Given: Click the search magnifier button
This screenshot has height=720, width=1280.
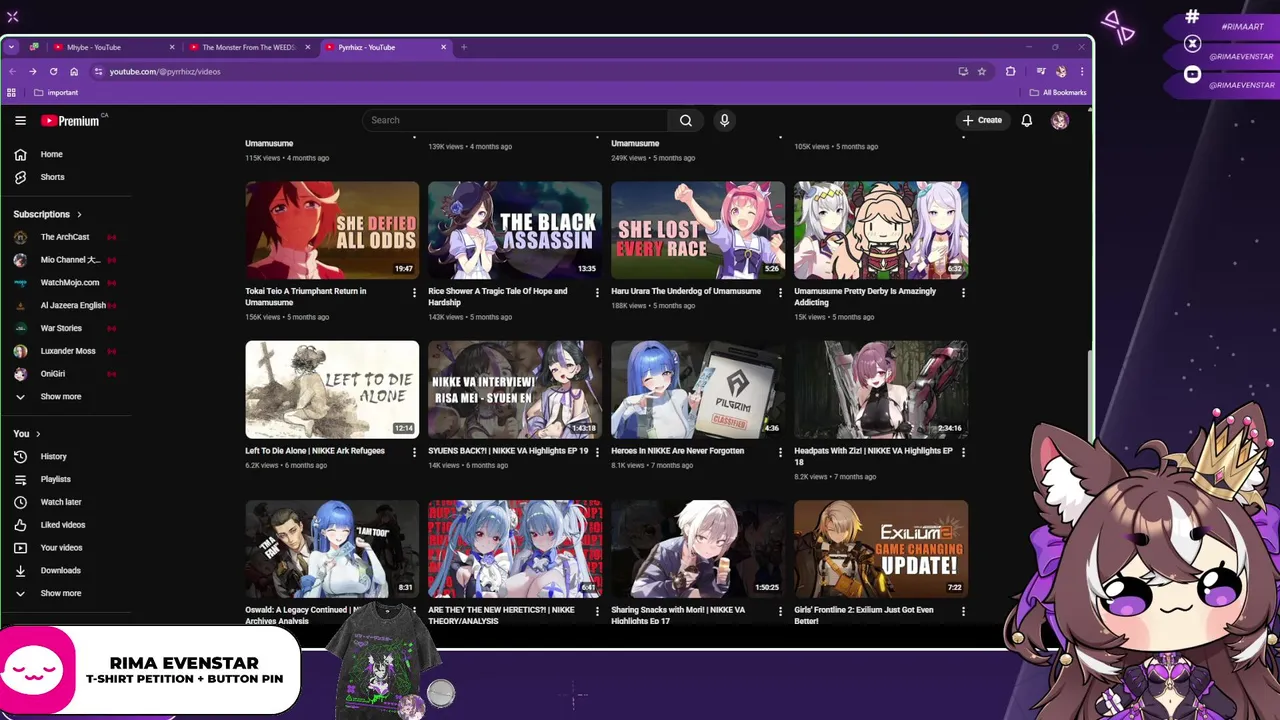Looking at the screenshot, I should (686, 121).
